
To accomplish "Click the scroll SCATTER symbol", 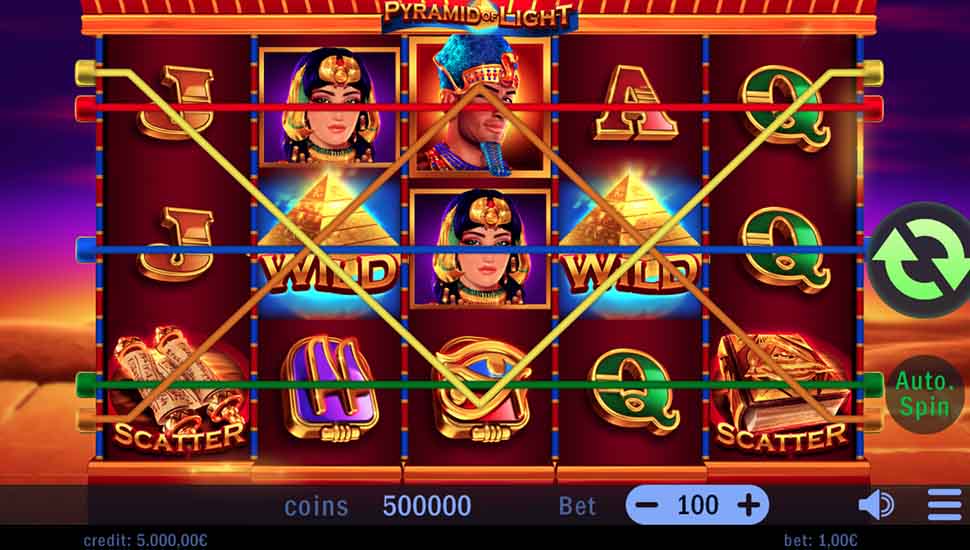I will 178,388.
